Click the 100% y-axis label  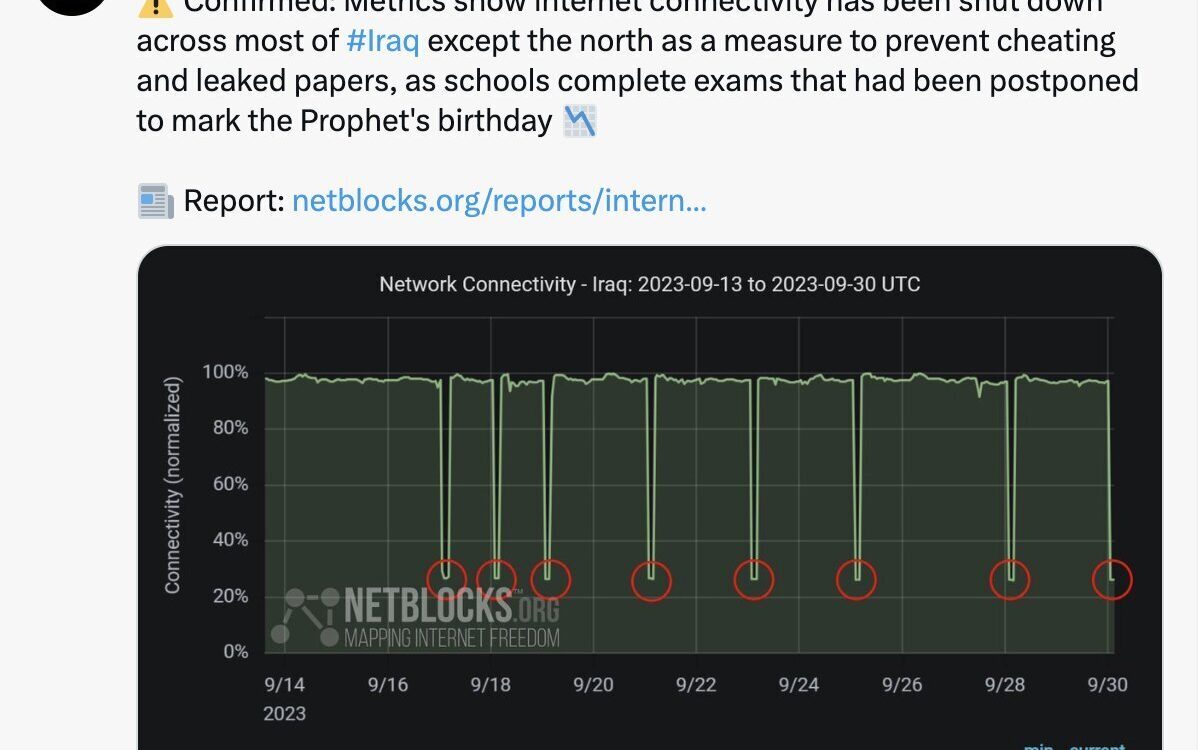pyautogui.click(x=226, y=372)
